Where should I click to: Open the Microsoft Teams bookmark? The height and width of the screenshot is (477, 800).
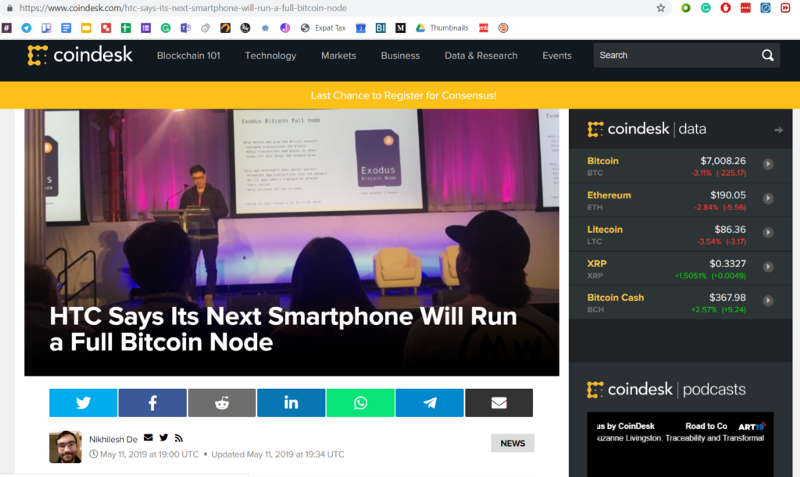185,28
